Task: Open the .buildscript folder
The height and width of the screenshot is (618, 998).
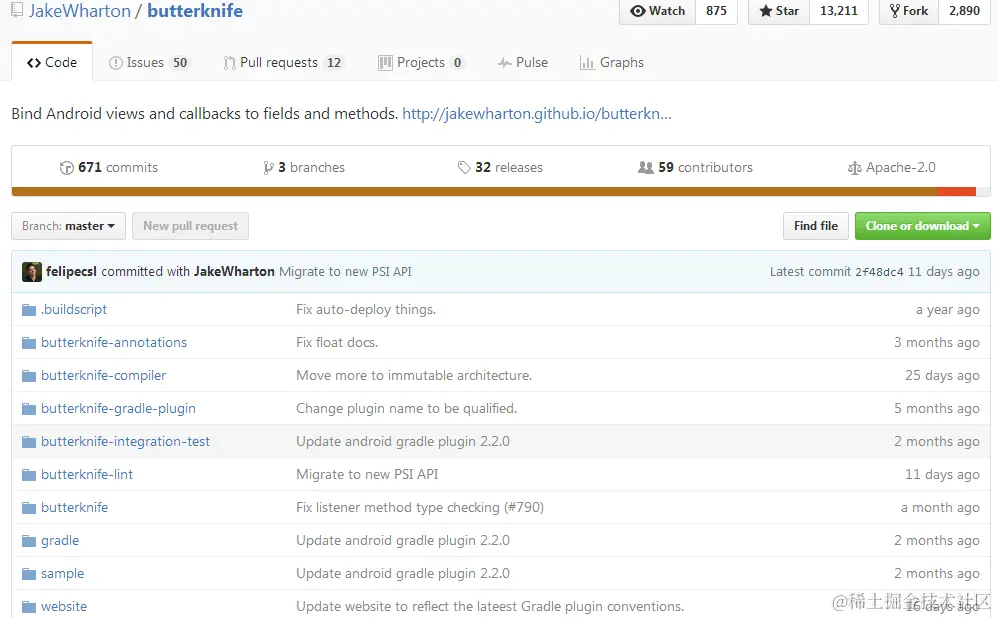Action: 74,310
